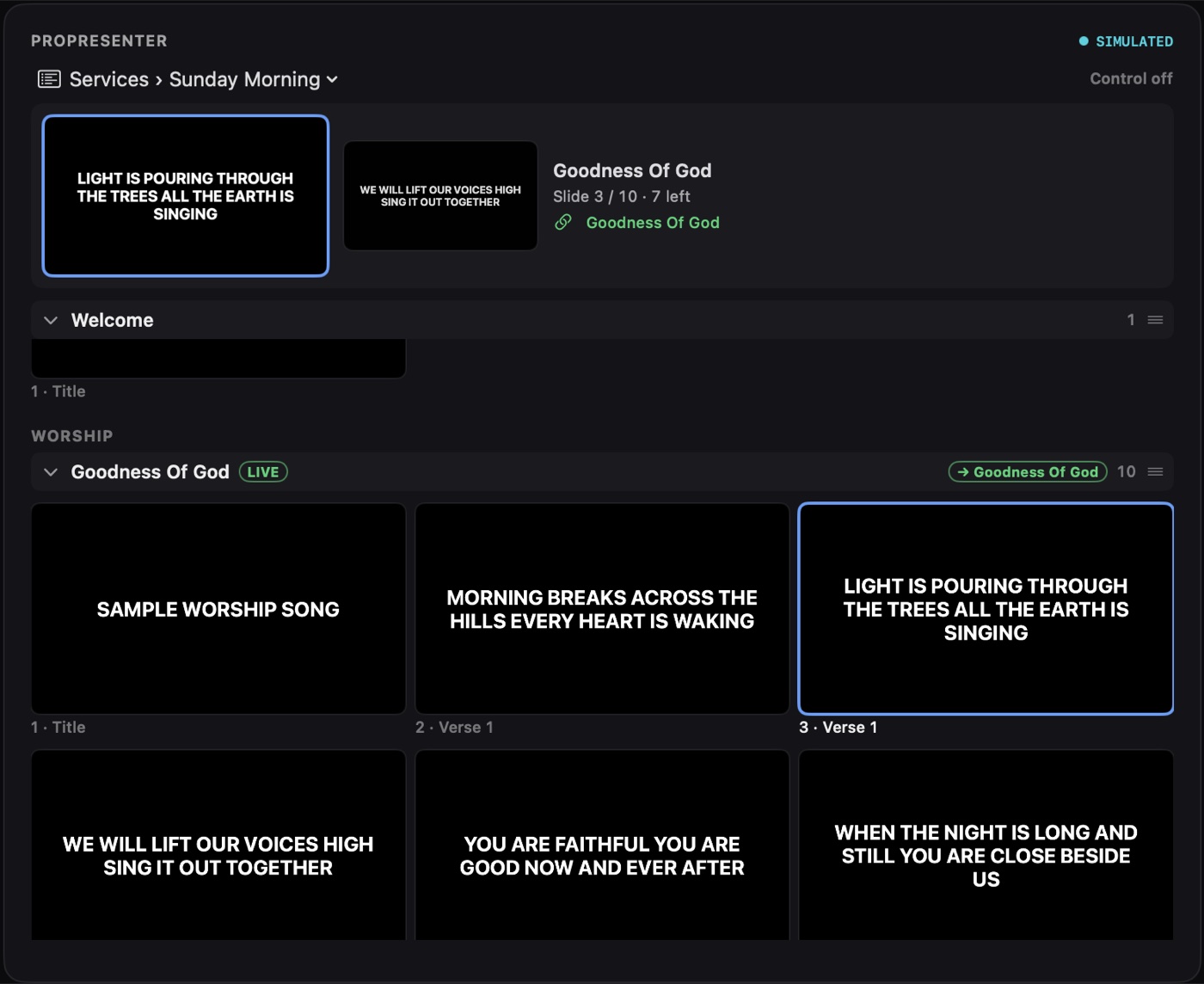Click the playlist icon beside Services

49,79
